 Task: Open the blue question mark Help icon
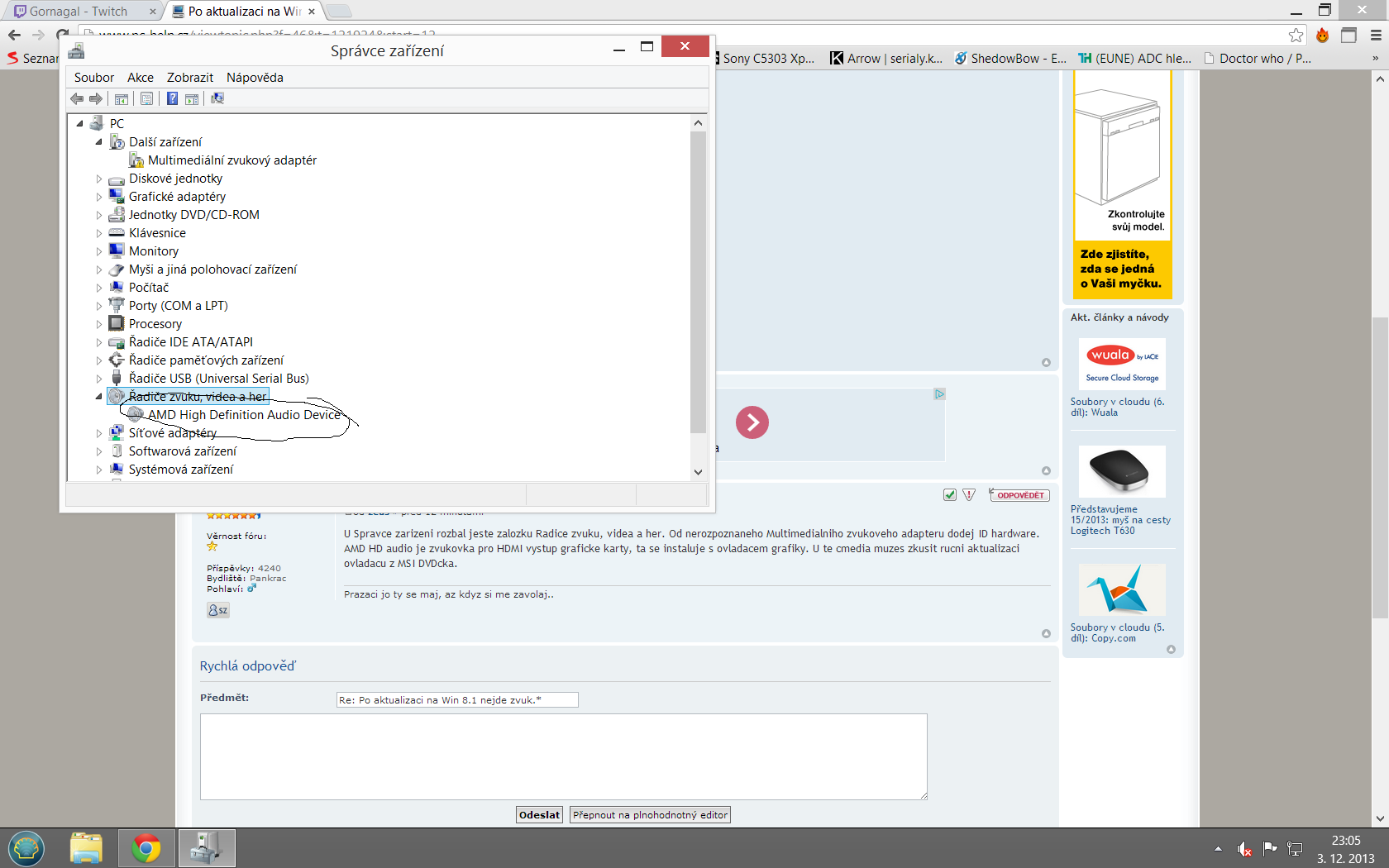172,99
